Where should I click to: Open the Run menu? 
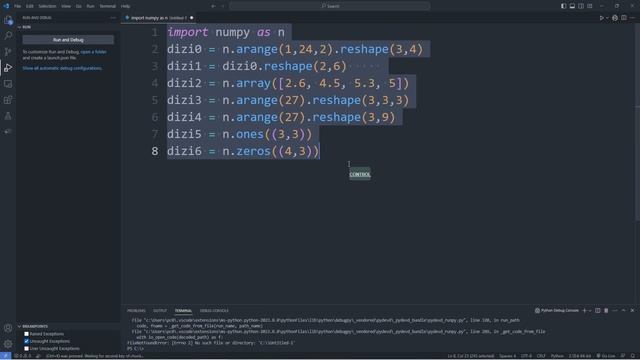pos(91,6)
